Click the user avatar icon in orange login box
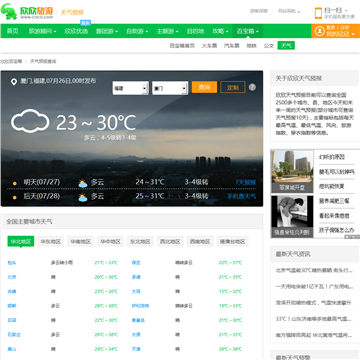This screenshot has height=360, width=360. 320,31
